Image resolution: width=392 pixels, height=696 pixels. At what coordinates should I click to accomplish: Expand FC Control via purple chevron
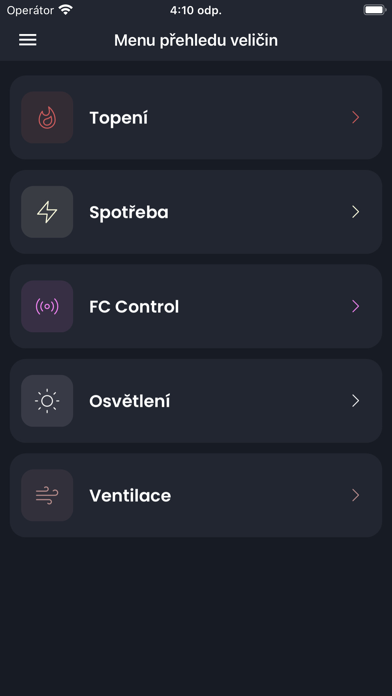[356, 307]
